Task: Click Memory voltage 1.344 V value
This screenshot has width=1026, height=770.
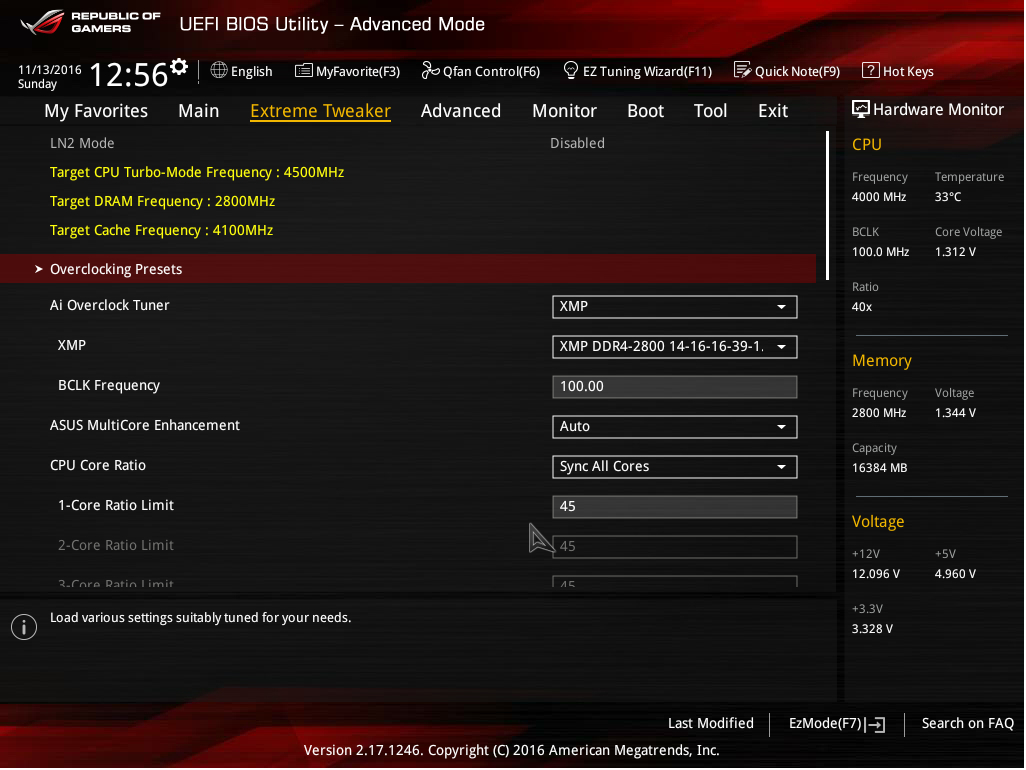Action: point(955,413)
